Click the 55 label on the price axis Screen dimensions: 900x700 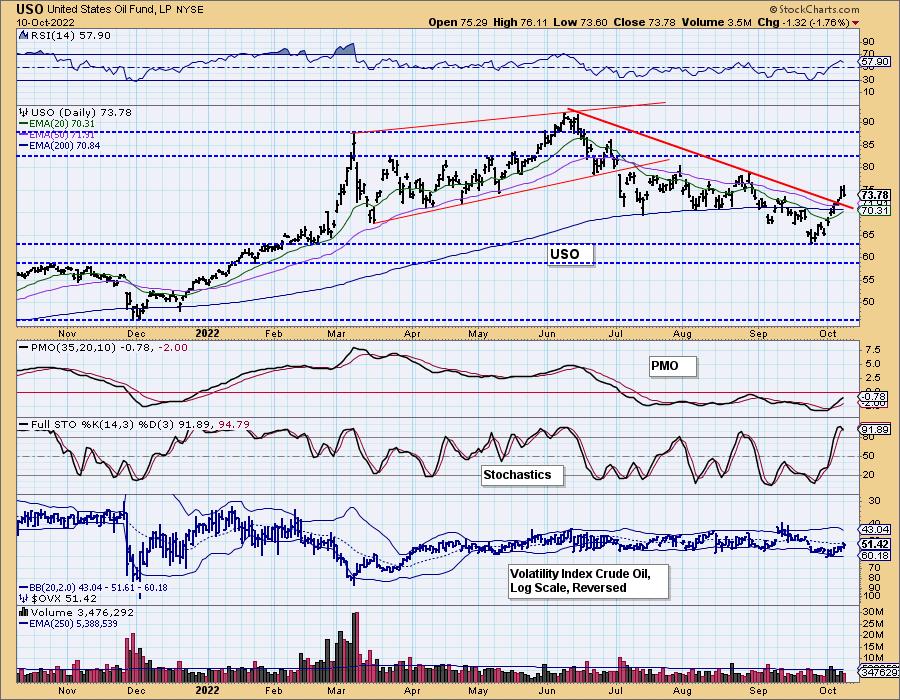pyautogui.click(x=868, y=279)
